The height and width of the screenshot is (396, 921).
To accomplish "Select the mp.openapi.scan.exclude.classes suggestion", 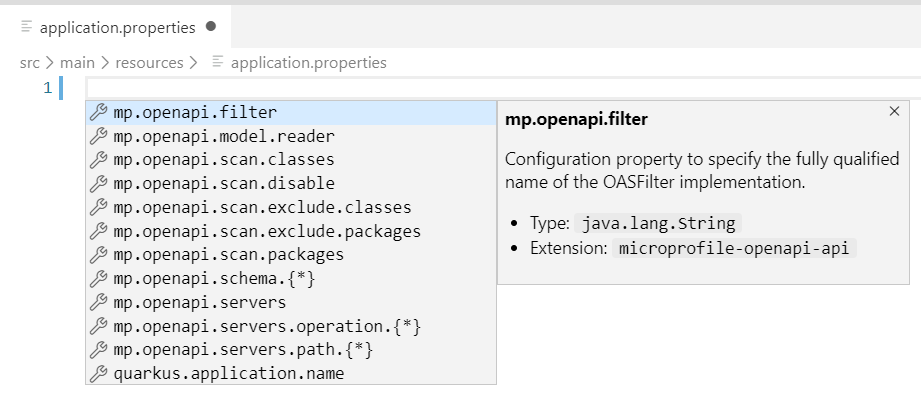I will point(291,207).
